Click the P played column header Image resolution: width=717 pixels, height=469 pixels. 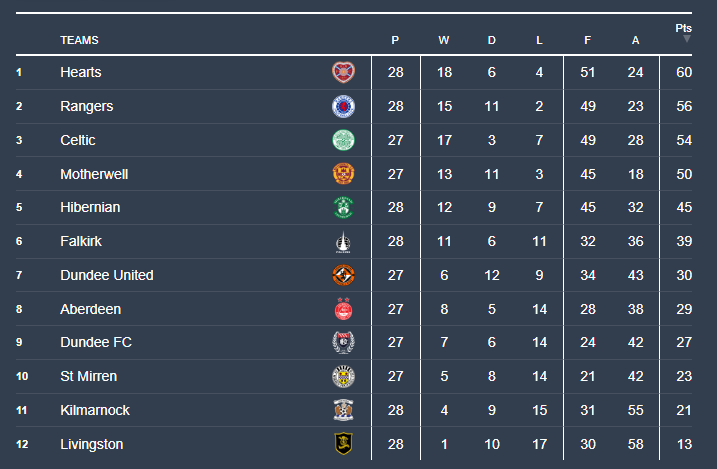(x=395, y=41)
